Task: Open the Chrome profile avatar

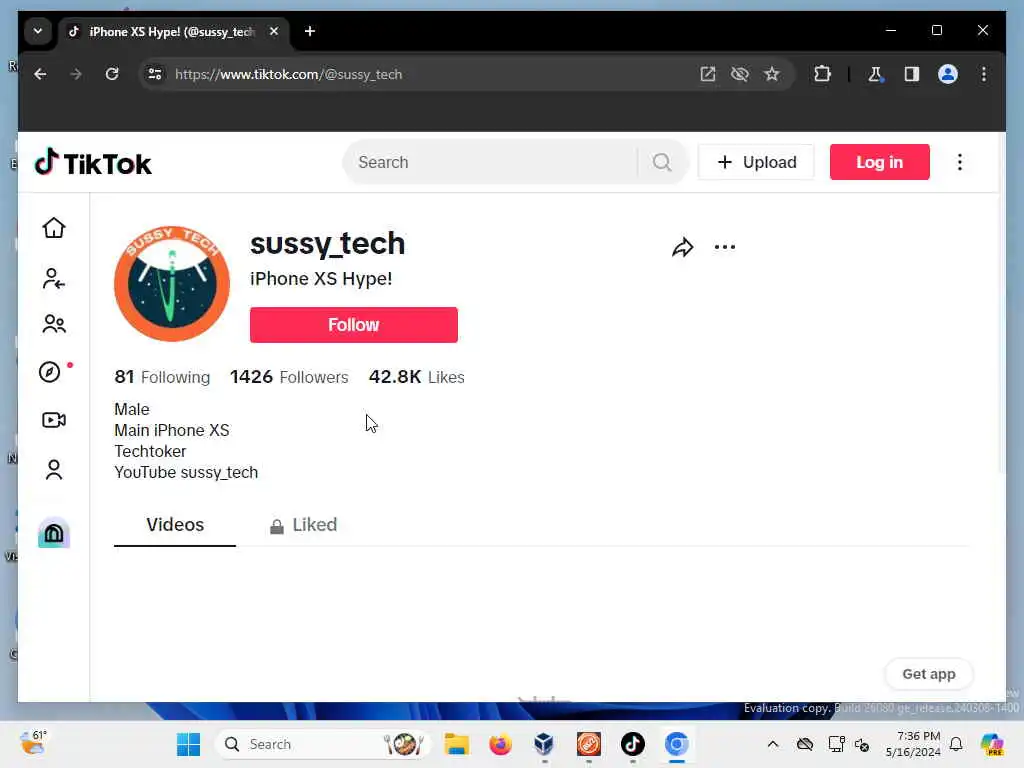Action: click(x=948, y=74)
